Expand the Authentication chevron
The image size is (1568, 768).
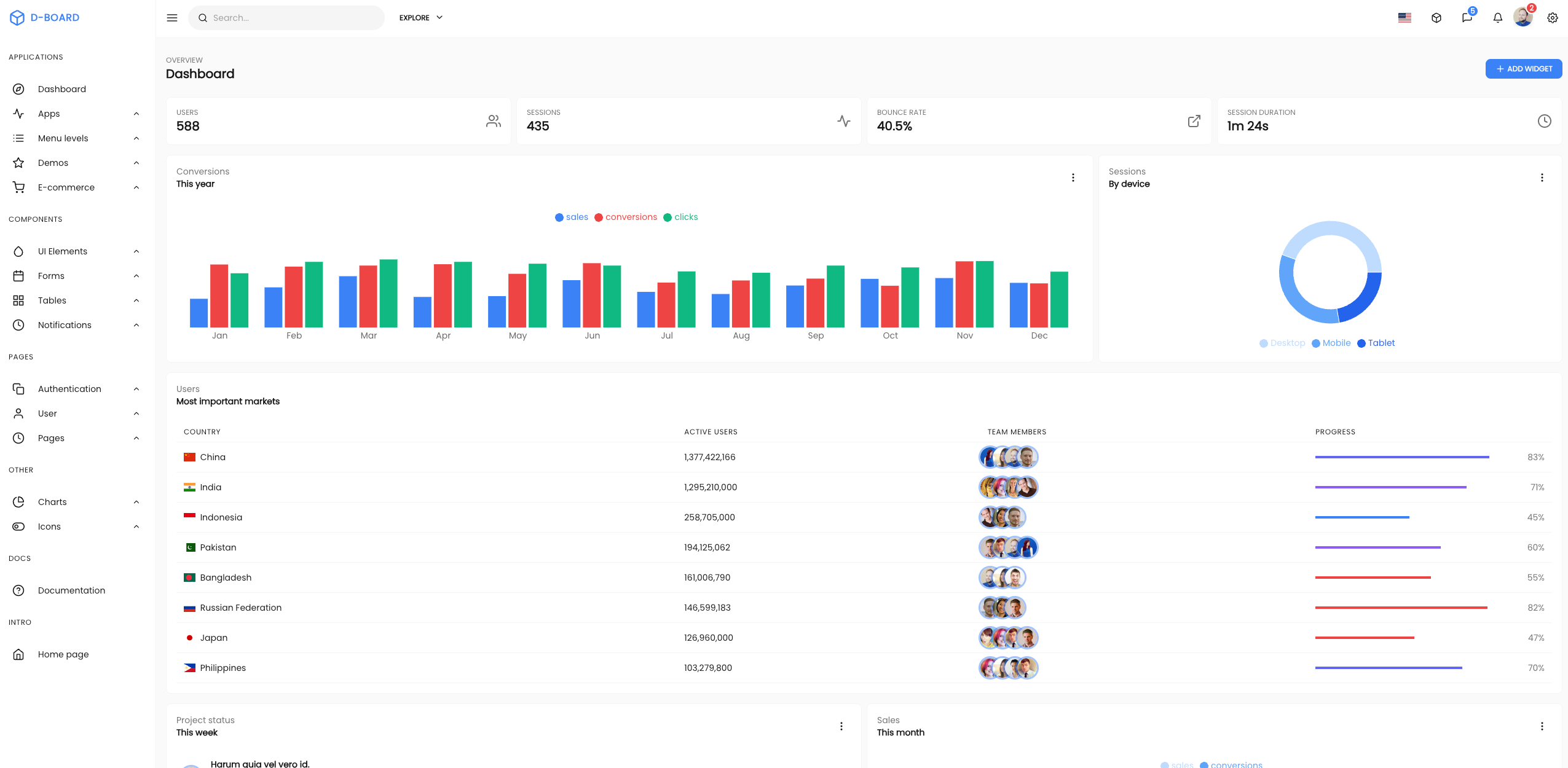(136, 389)
